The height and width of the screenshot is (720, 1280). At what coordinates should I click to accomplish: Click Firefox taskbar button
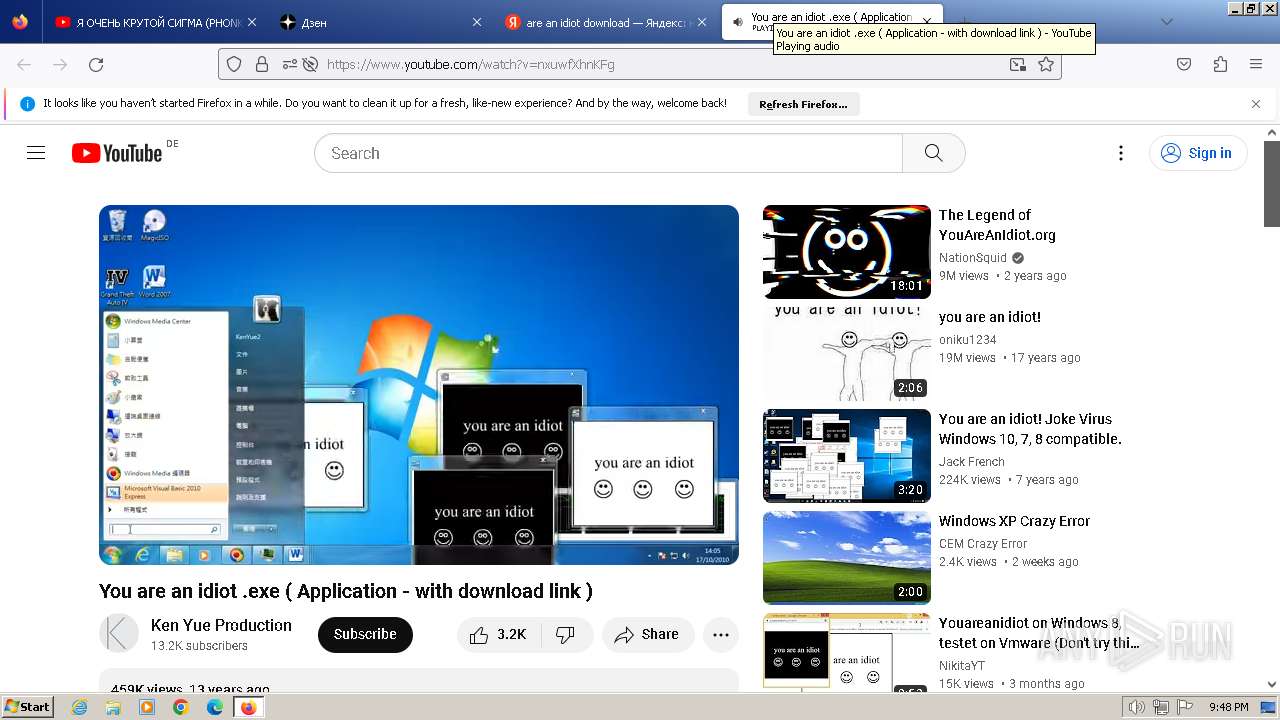tap(248, 707)
